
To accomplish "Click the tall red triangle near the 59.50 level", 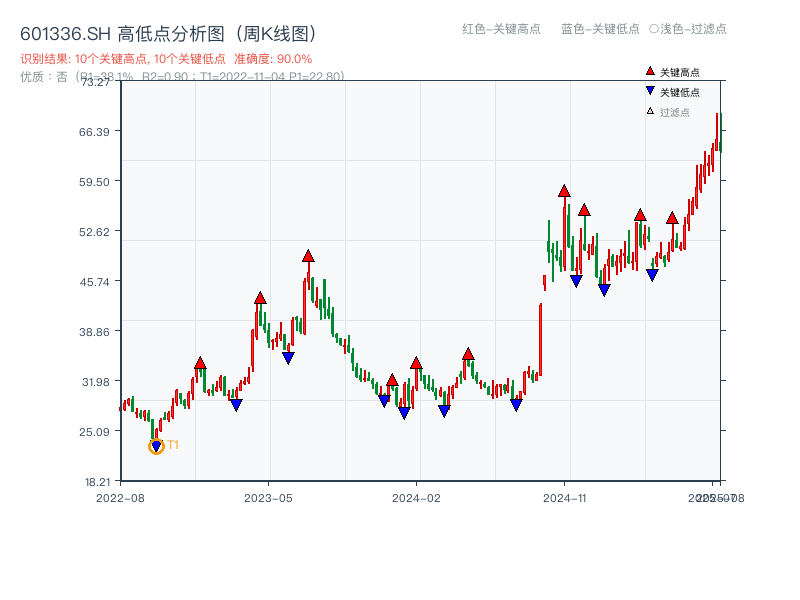I will pyautogui.click(x=564, y=192).
